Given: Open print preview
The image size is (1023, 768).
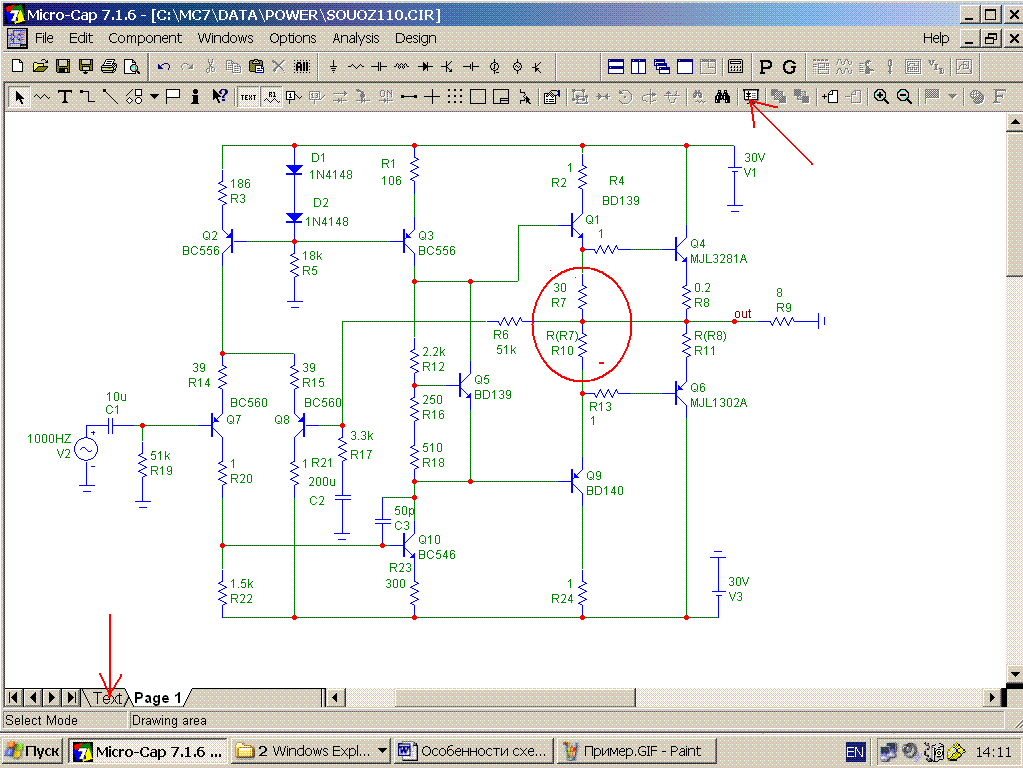Looking at the screenshot, I should click(132, 66).
